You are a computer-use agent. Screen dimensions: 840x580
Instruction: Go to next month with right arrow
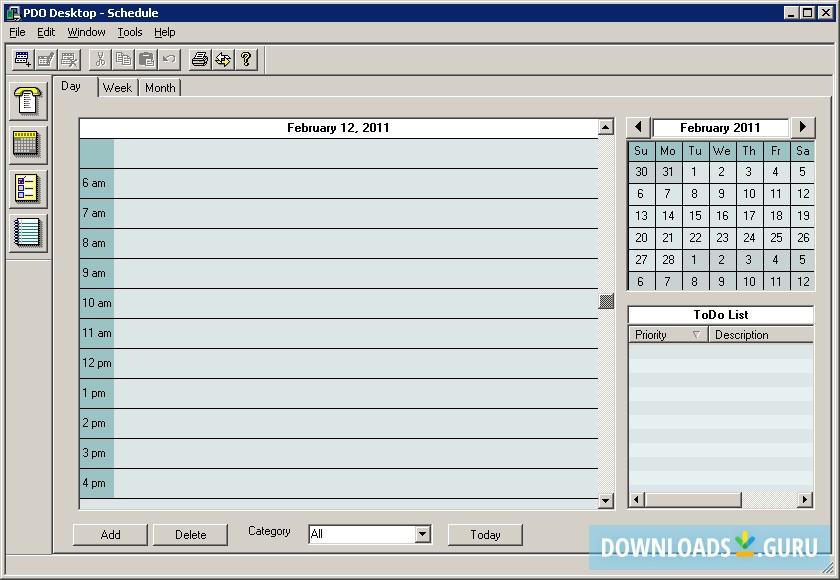tap(803, 127)
